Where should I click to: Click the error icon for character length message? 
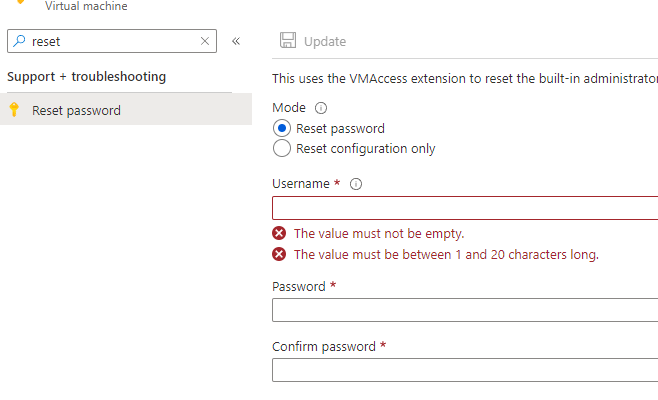click(x=279, y=254)
